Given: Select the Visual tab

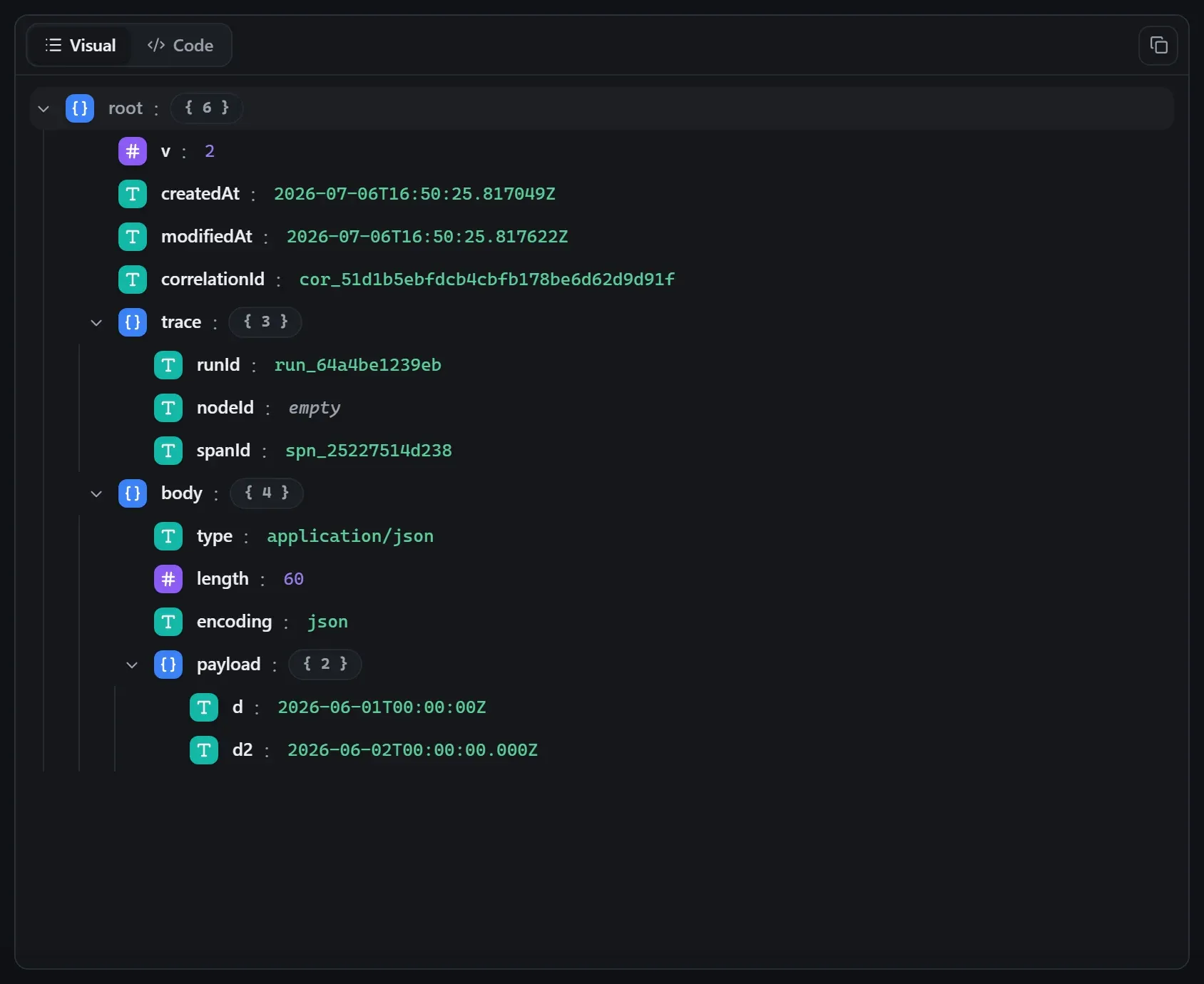Looking at the screenshot, I should click(x=81, y=46).
